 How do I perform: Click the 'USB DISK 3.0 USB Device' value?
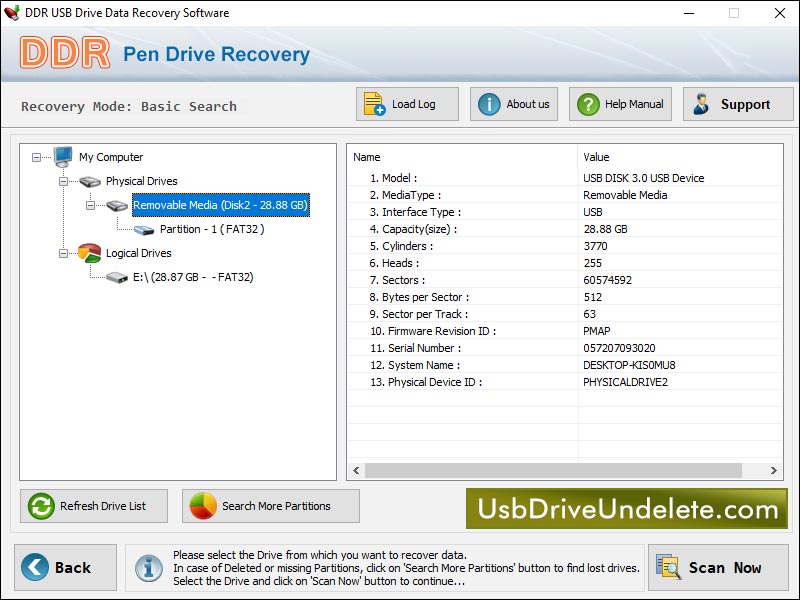click(x=643, y=178)
